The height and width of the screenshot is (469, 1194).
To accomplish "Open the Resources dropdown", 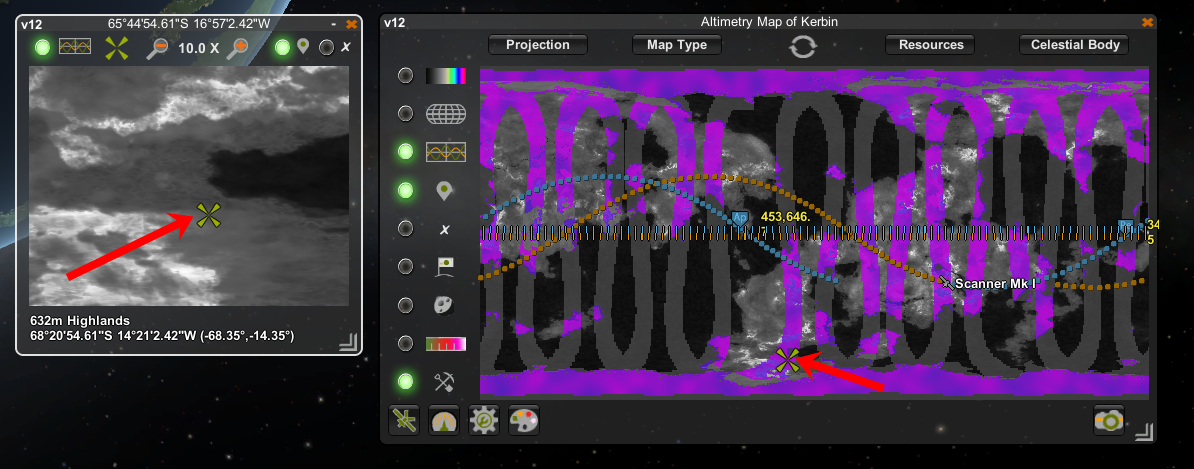I will (x=931, y=45).
